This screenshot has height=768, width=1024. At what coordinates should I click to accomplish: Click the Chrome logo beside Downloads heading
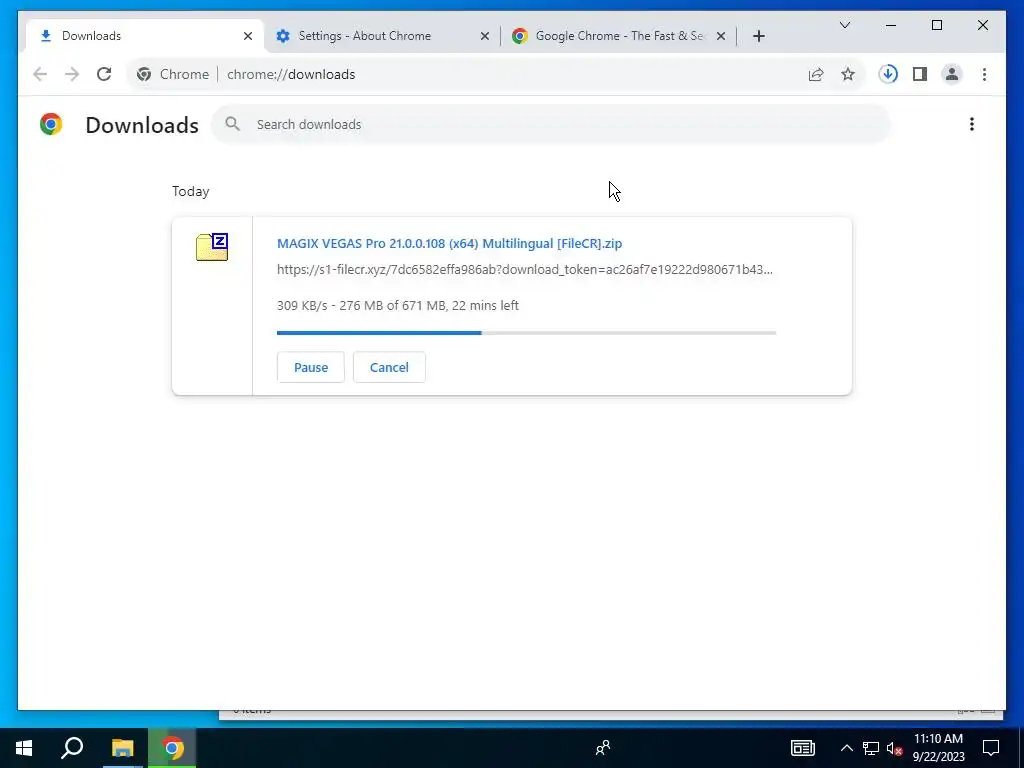[x=51, y=124]
